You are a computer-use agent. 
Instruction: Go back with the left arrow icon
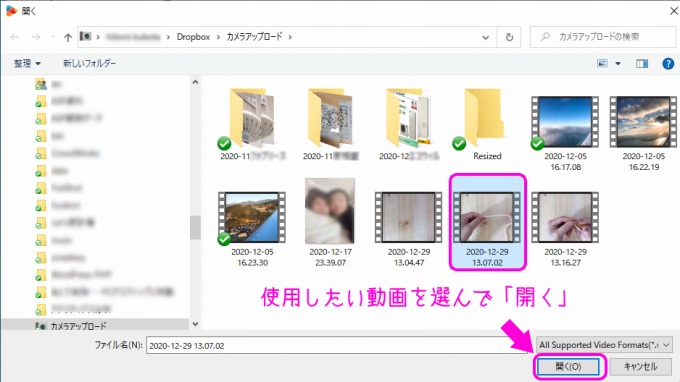[15, 37]
